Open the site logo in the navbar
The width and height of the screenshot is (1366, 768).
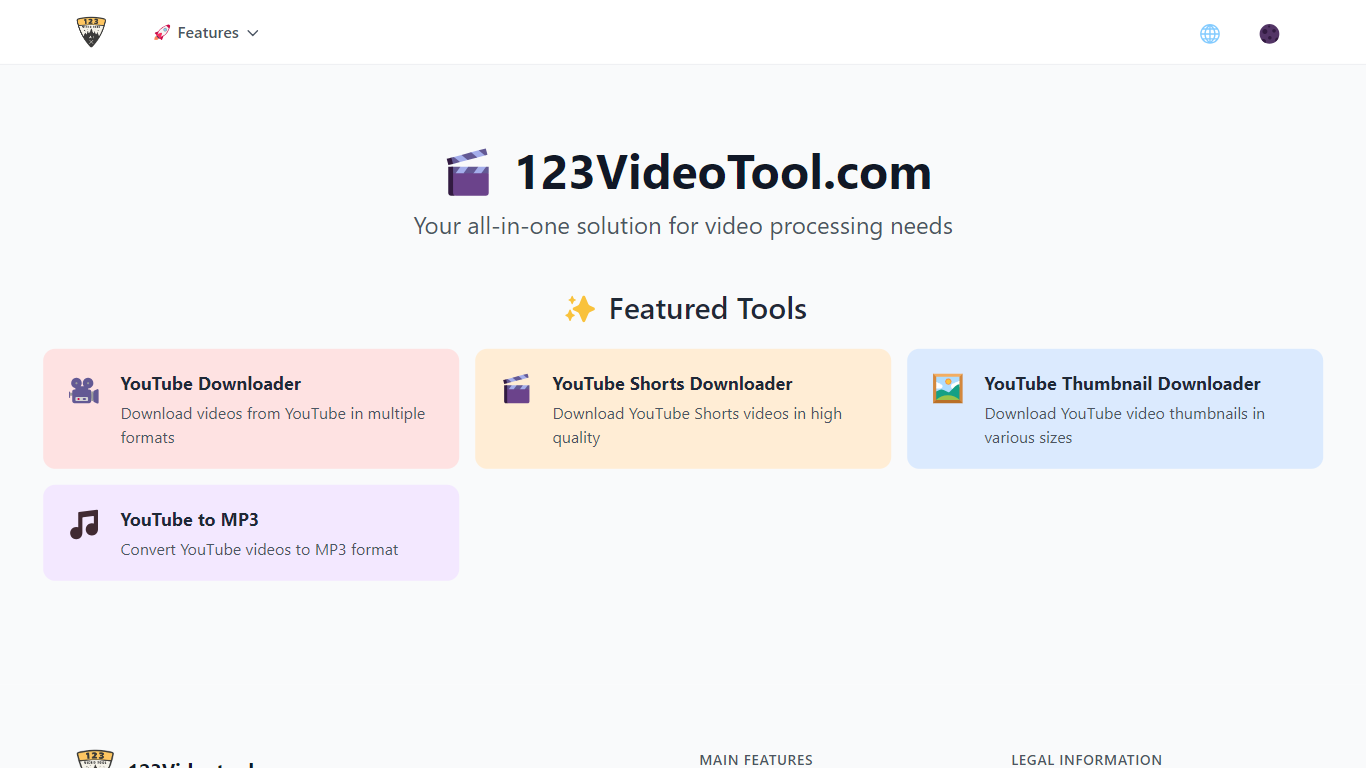pos(90,31)
